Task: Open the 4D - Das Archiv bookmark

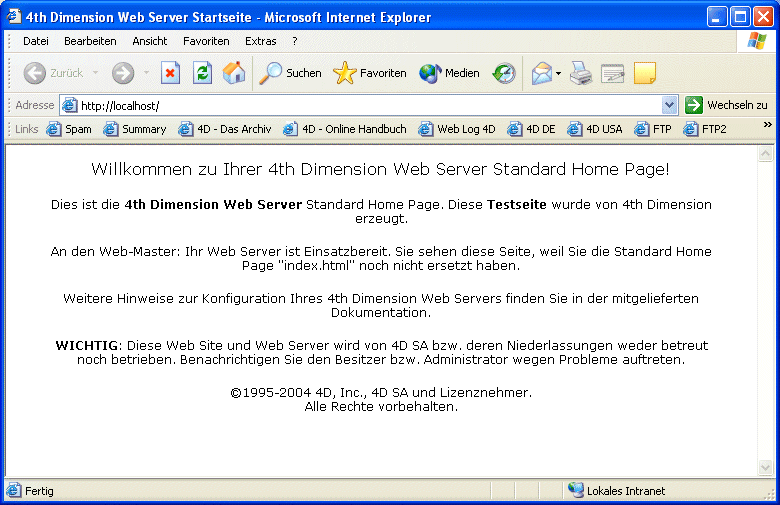Action: 225,129
